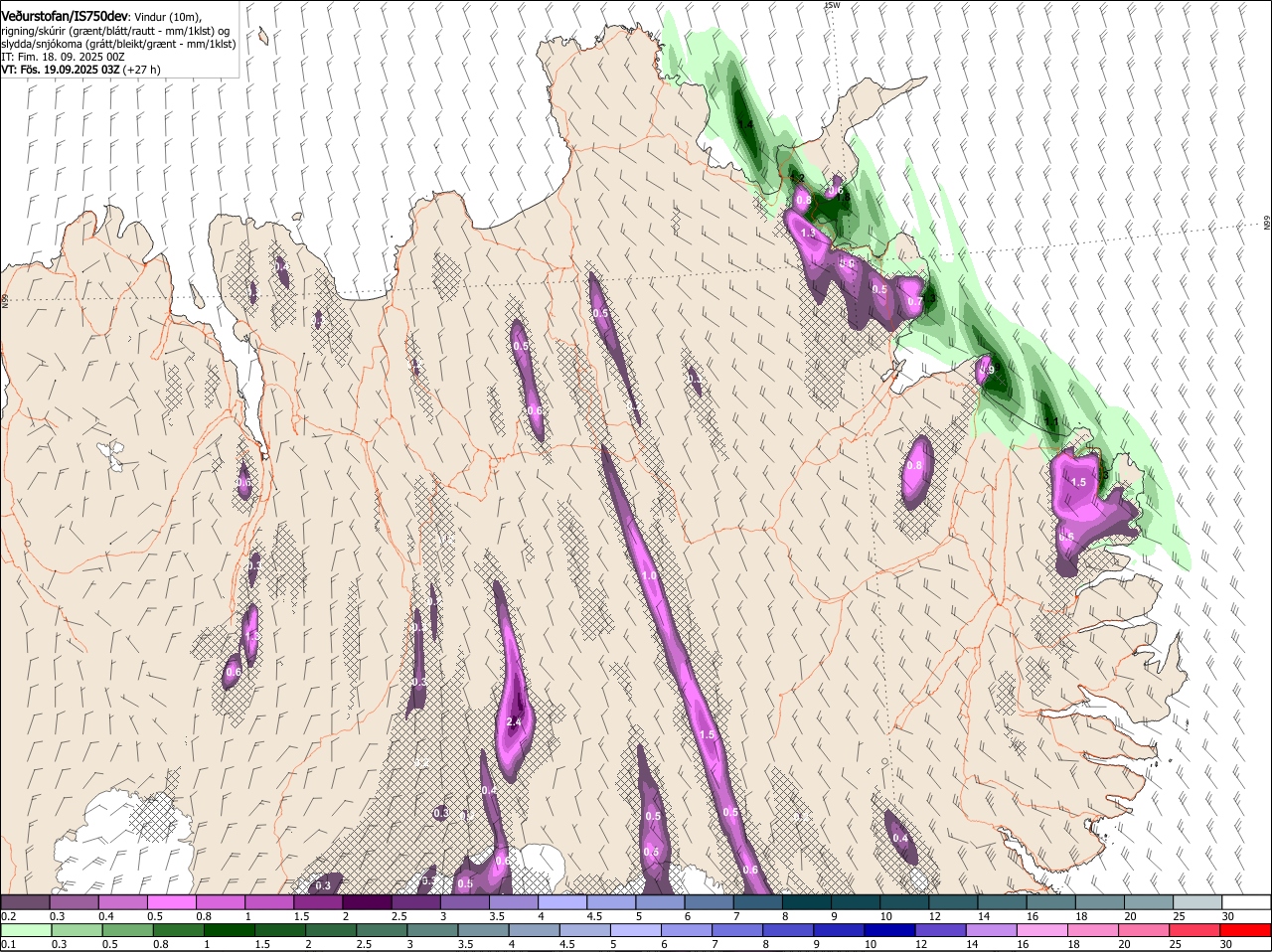Pick the 0.3 swatch in green rain legend
Viewport: 1272px width, 952px height.
[77, 930]
